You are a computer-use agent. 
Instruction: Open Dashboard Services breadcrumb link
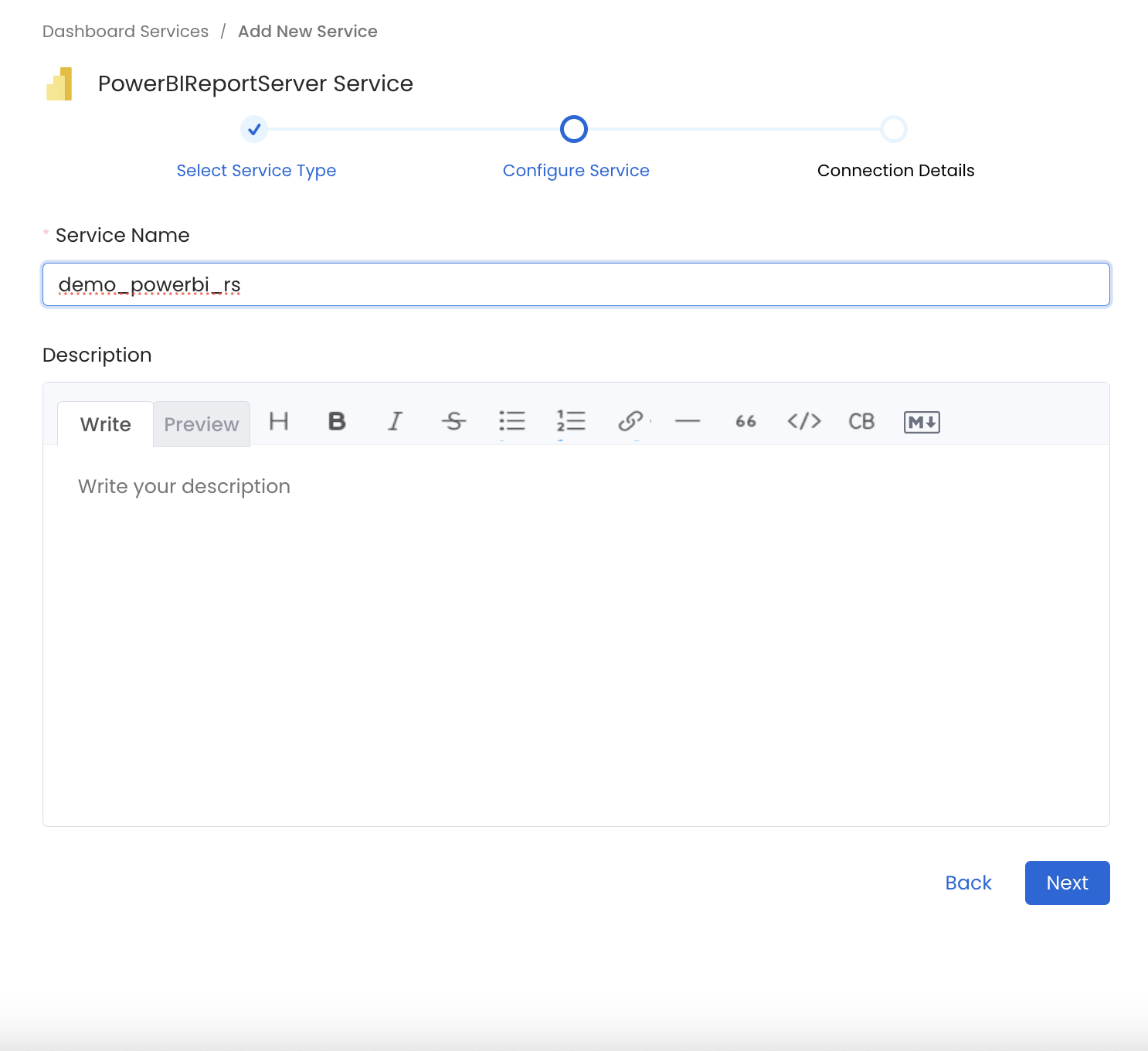pyautogui.click(x=125, y=32)
